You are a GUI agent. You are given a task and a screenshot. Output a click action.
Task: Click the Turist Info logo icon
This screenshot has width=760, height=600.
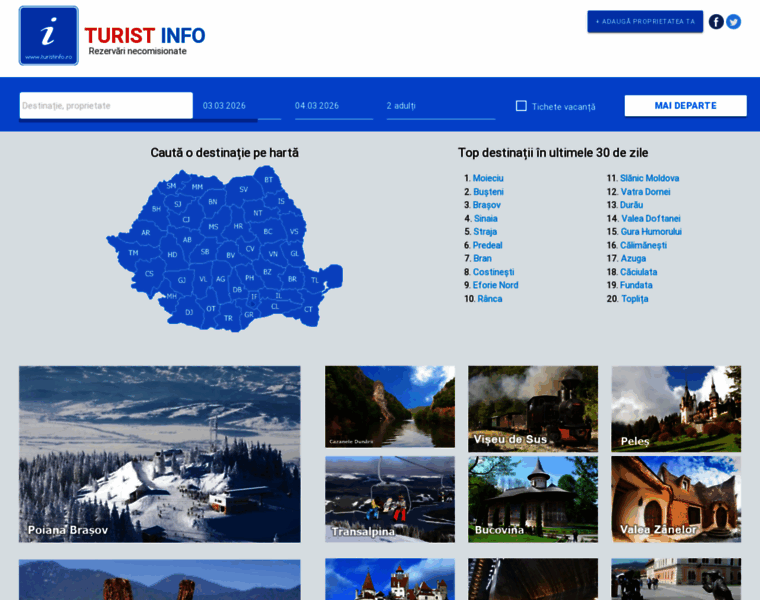tap(48, 35)
